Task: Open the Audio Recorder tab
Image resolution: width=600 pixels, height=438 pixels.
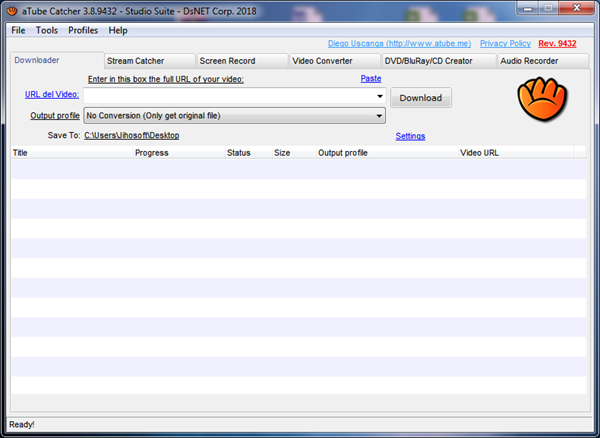Action: point(543,61)
